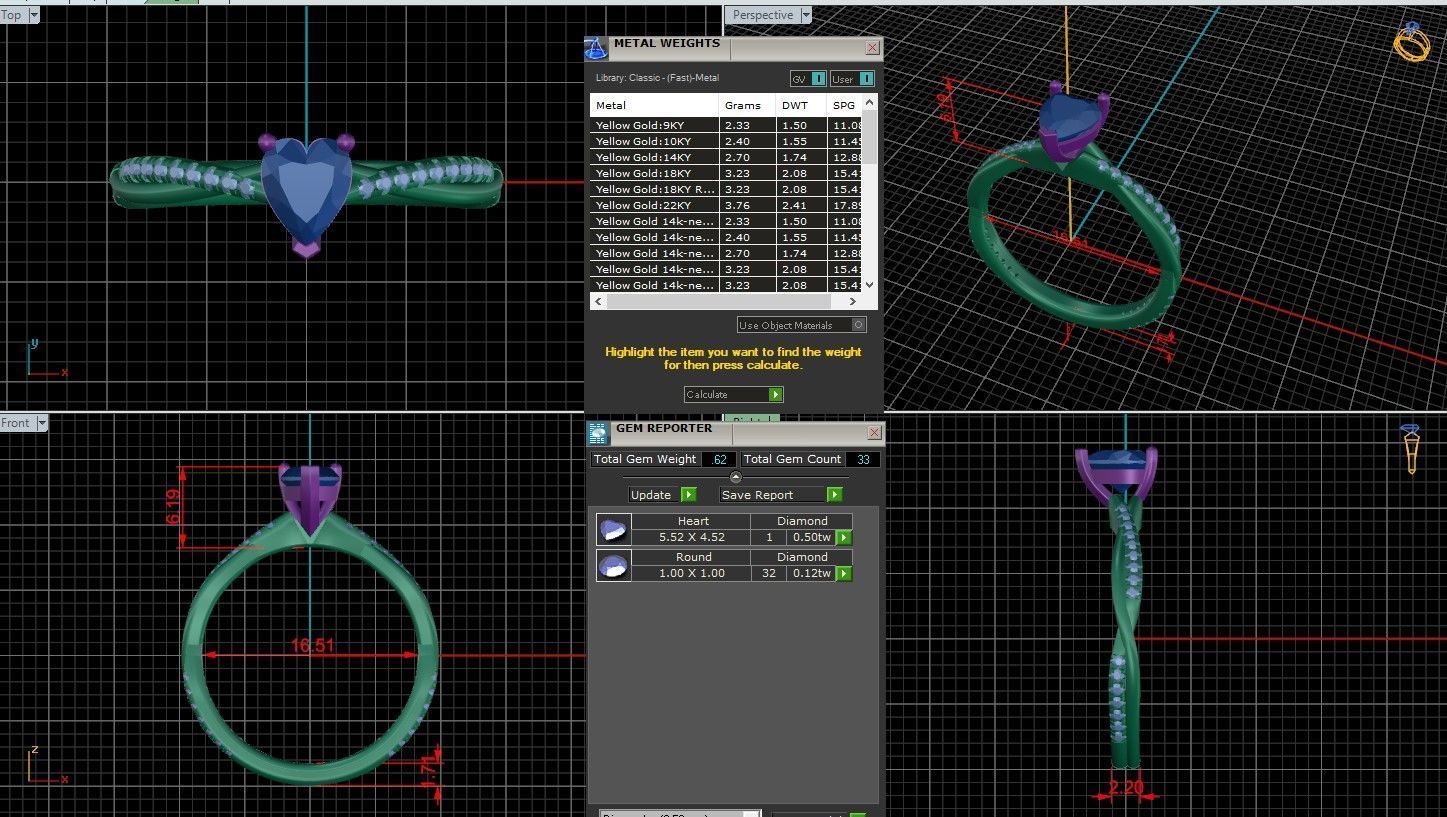The image size is (1447, 817).
Task: Click the 16.51 dimension in Front view
Action: pos(312,646)
